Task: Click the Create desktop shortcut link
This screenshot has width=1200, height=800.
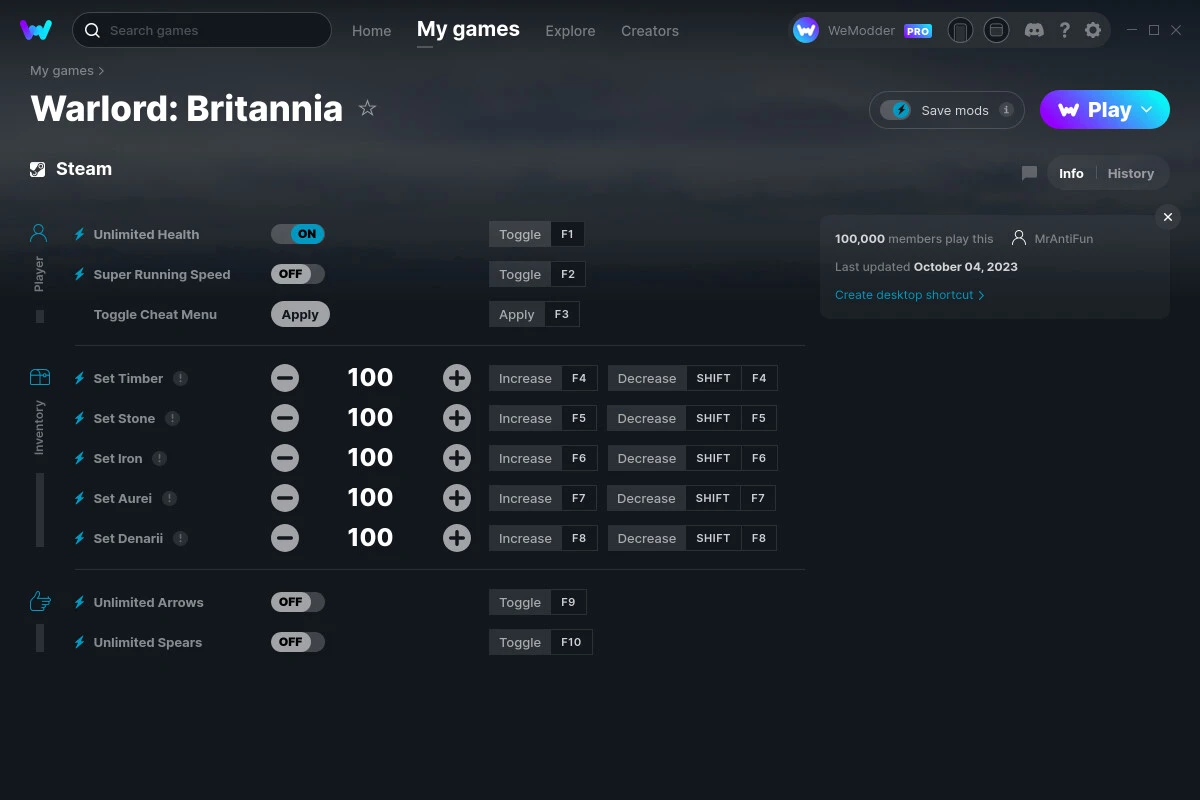Action: click(903, 295)
